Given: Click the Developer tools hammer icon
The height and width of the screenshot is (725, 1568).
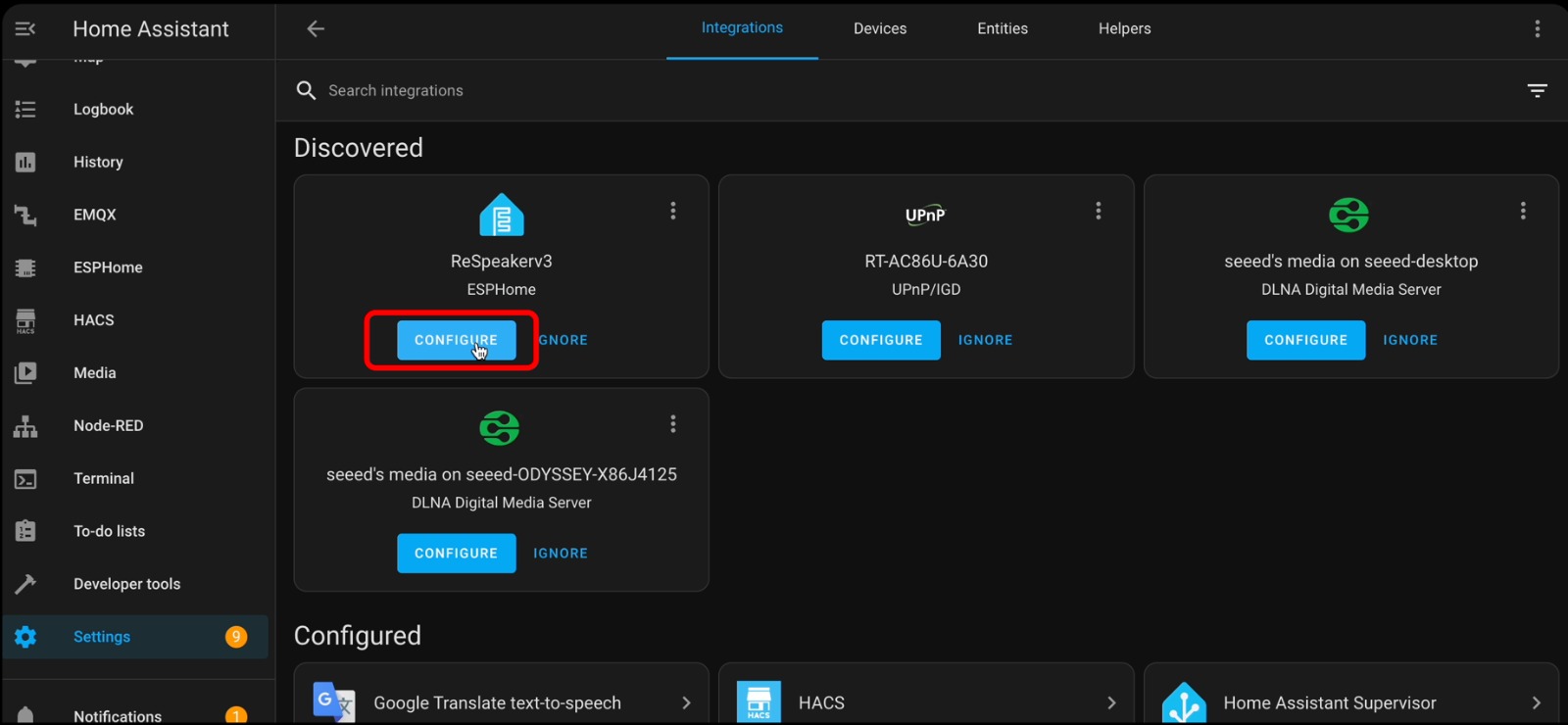Looking at the screenshot, I should 25,585.
